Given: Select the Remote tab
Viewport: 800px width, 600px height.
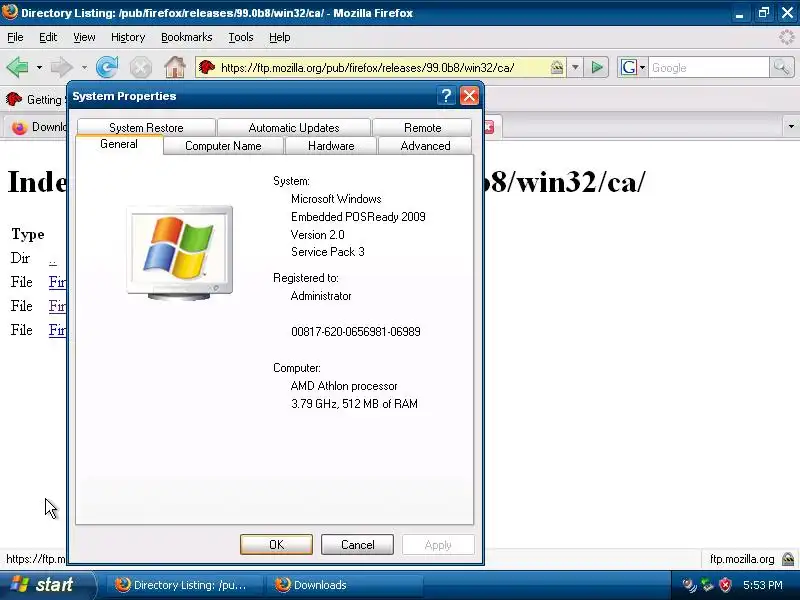Looking at the screenshot, I should 422,128.
